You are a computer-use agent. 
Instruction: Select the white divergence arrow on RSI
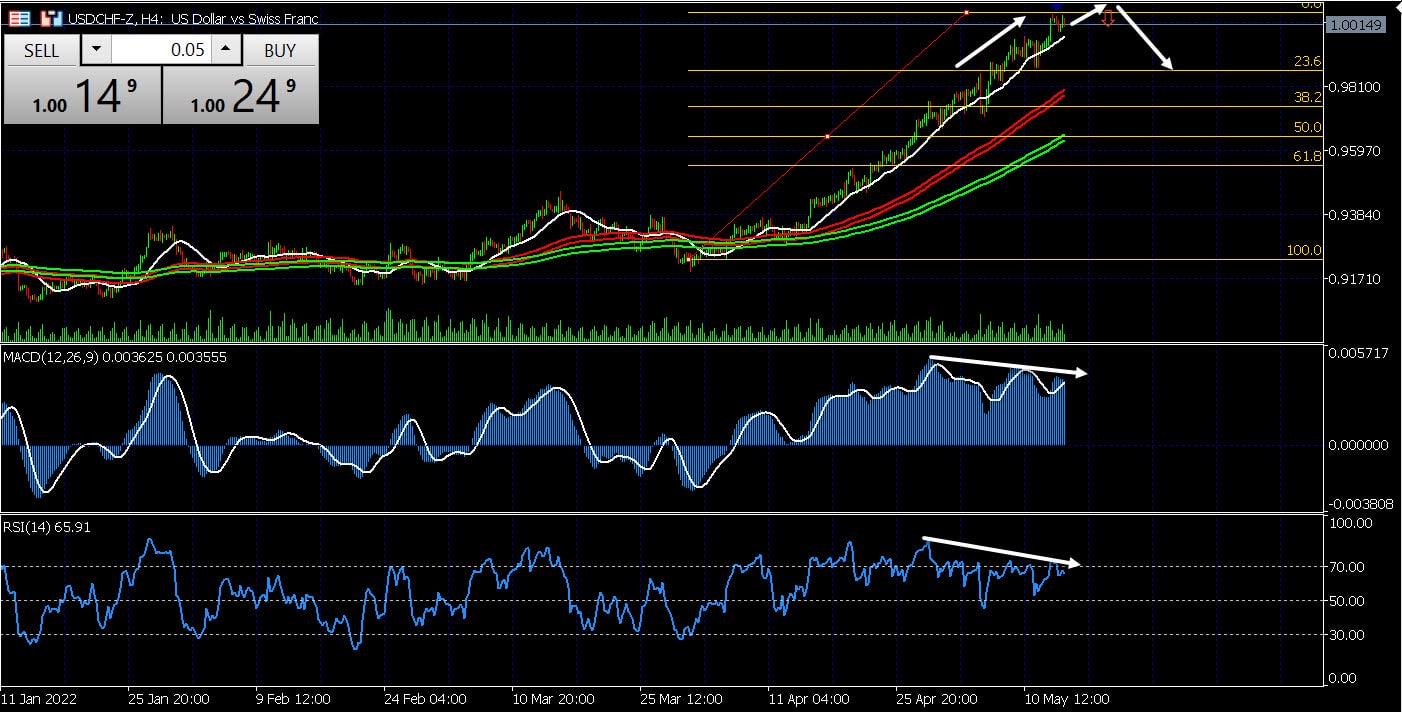(1000, 551)
